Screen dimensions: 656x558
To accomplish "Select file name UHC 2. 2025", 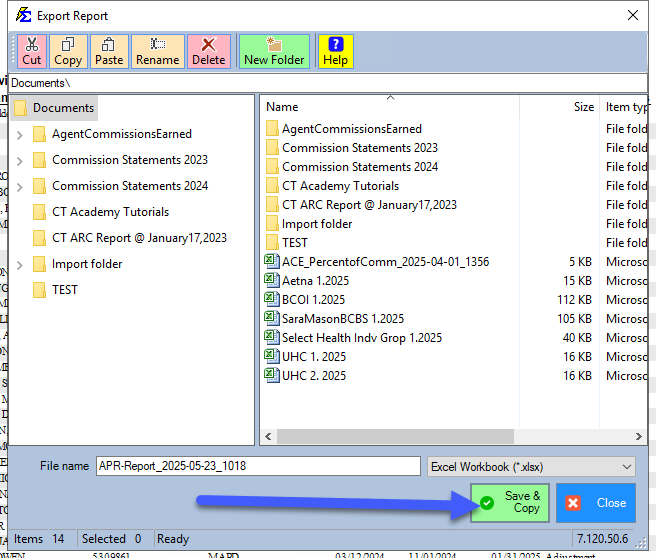I will (x=314, y=376).
